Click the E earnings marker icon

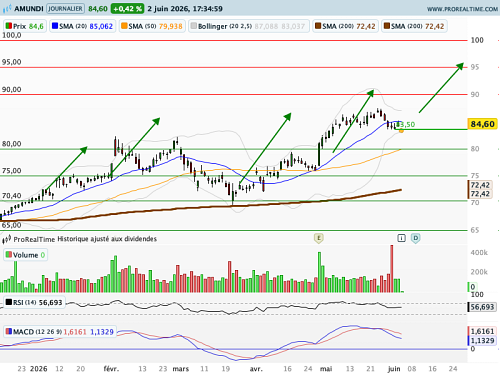click(x=319, y=238)
